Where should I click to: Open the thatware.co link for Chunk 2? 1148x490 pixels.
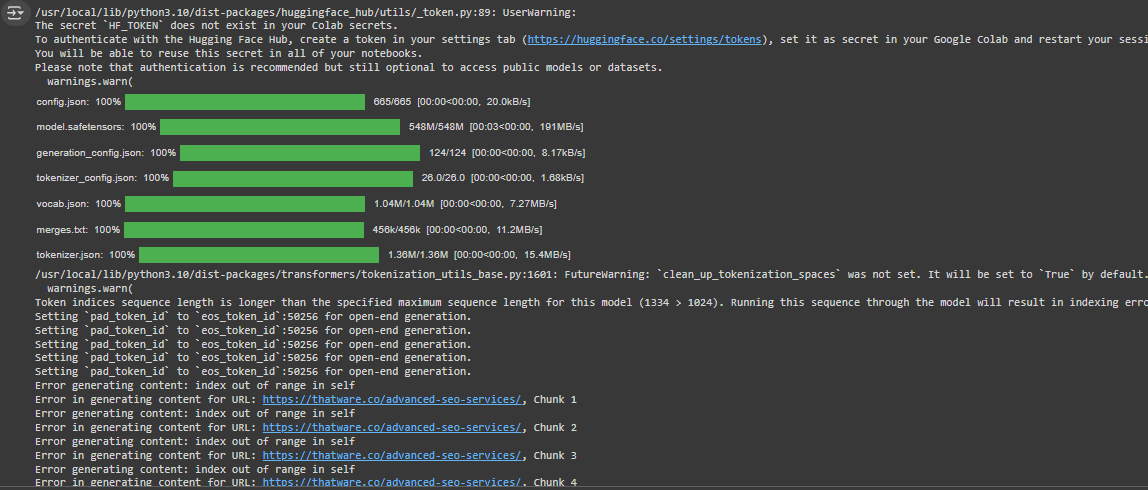pyautogui.click(x=392, y=428)
